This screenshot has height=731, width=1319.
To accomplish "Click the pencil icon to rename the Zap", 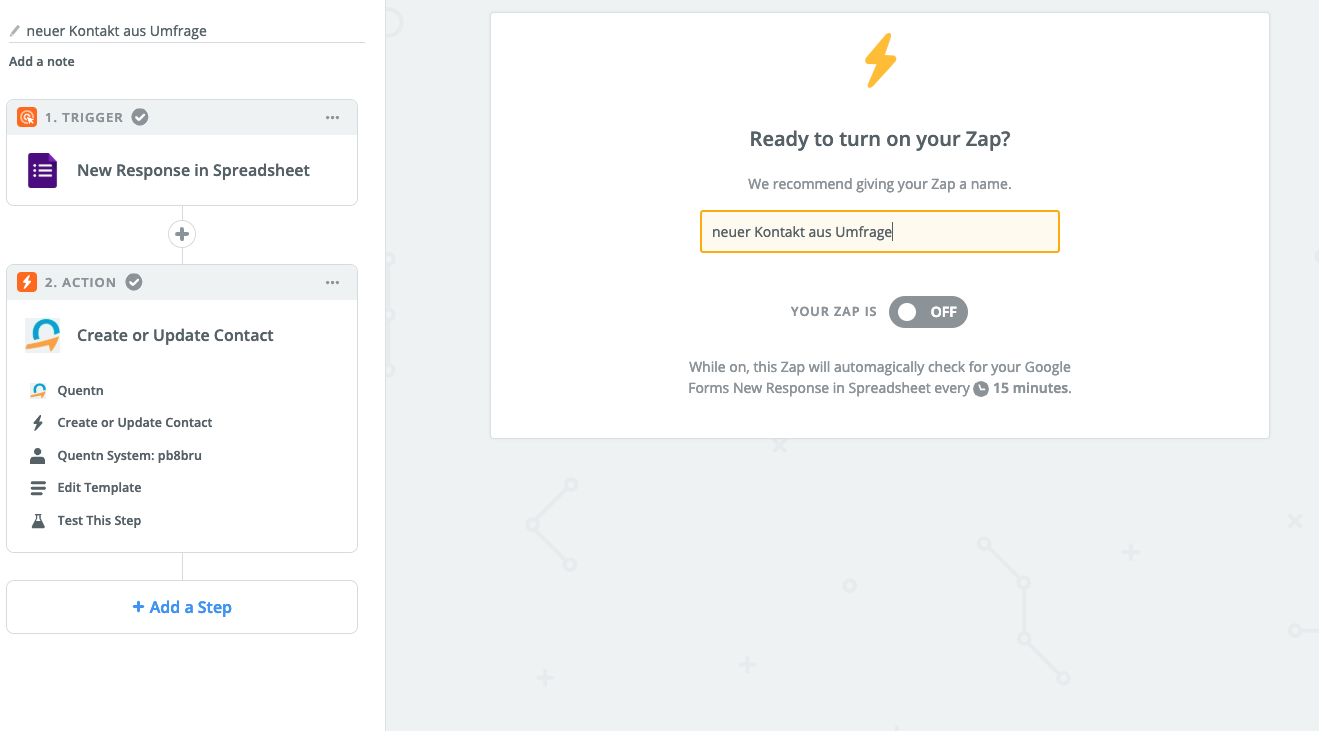I will click(14, 30).
